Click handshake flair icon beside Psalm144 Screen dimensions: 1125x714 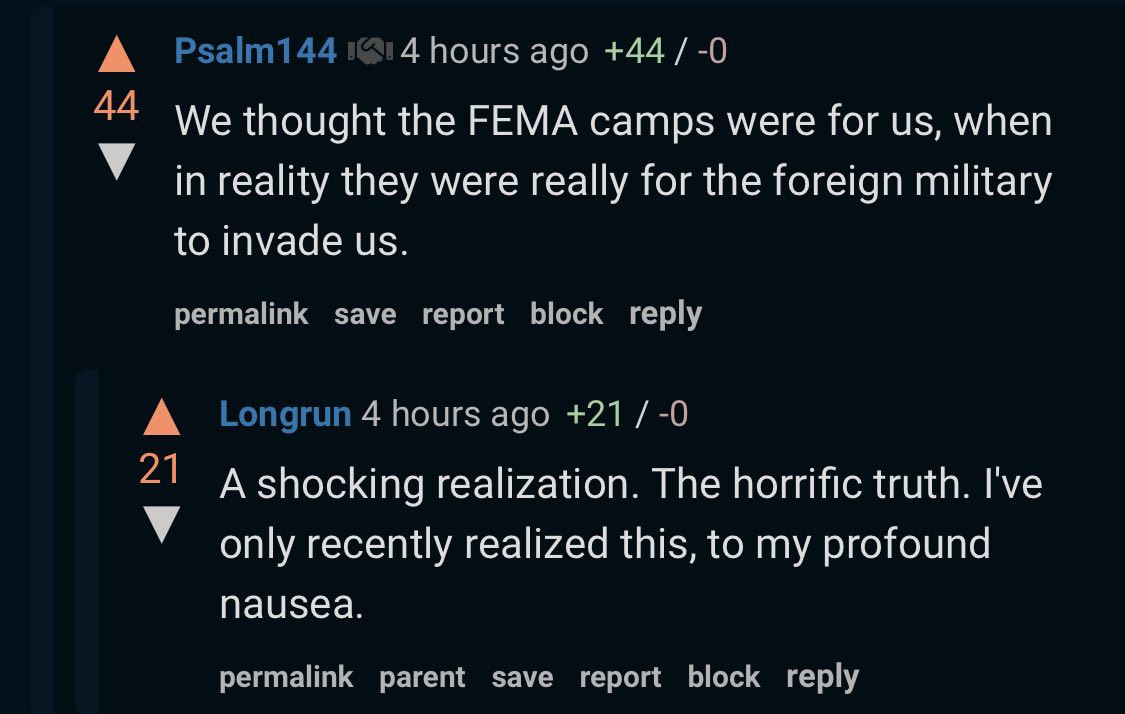point(370,51)
